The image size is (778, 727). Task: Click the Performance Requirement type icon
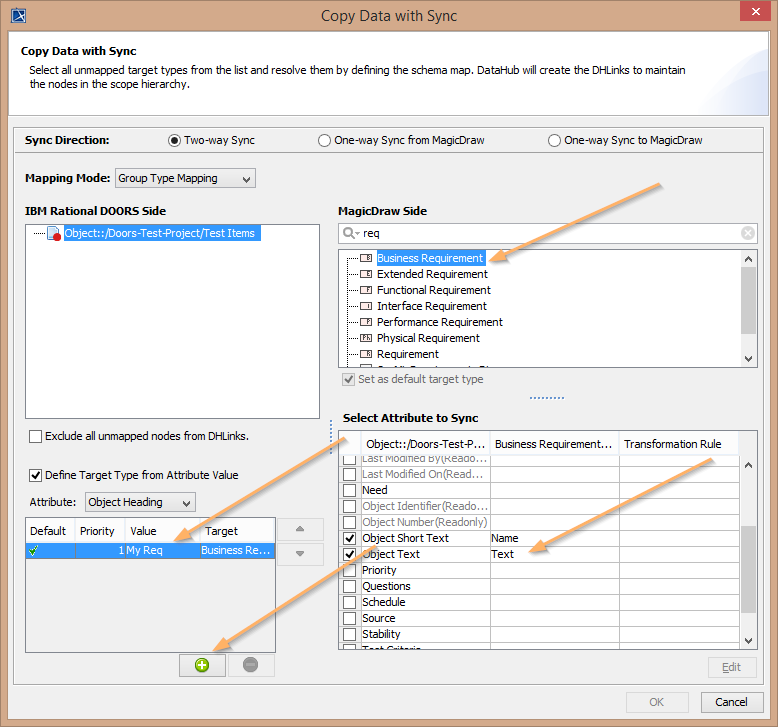[x=366, y=322]
